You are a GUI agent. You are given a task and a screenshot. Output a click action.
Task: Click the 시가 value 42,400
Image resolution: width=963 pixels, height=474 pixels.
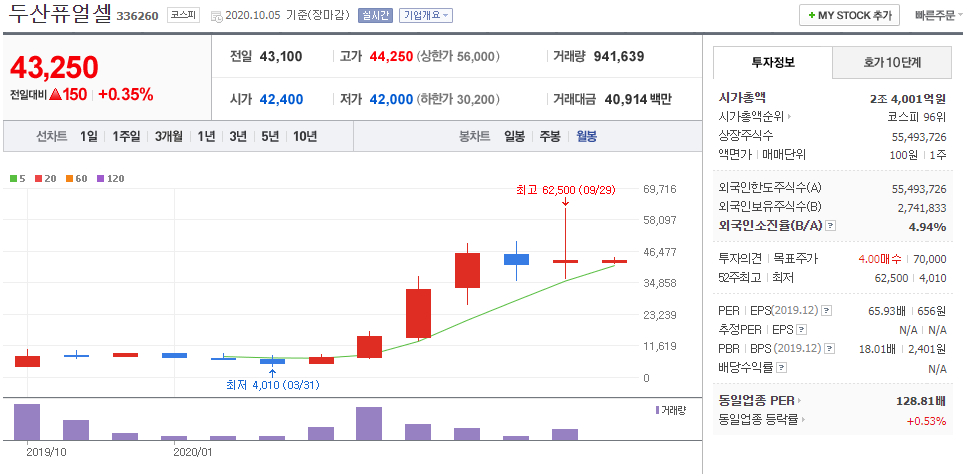[x=281, y=99]
